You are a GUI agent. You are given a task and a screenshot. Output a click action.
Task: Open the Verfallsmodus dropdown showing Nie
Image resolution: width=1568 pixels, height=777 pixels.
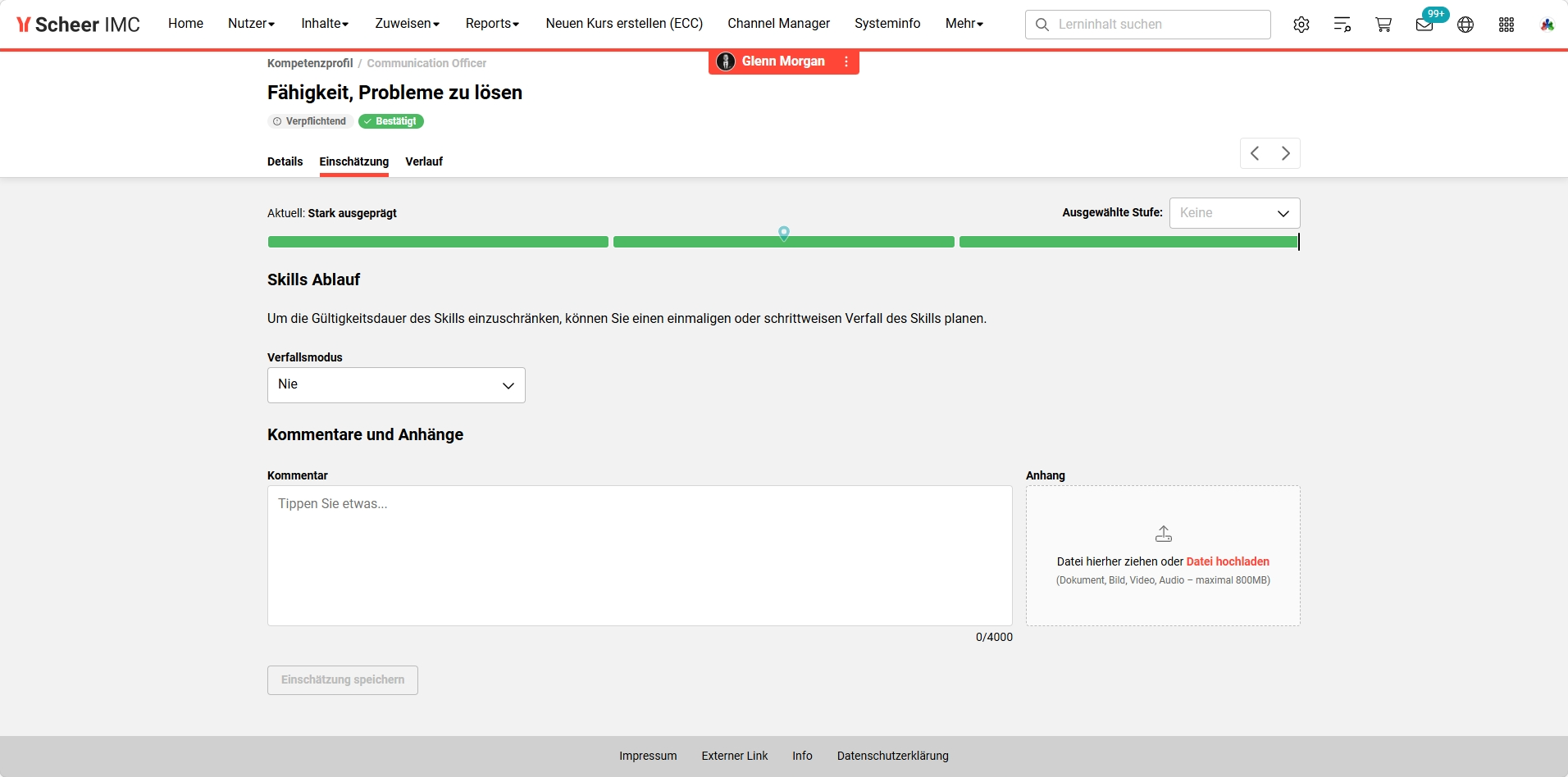coord(396,385)
